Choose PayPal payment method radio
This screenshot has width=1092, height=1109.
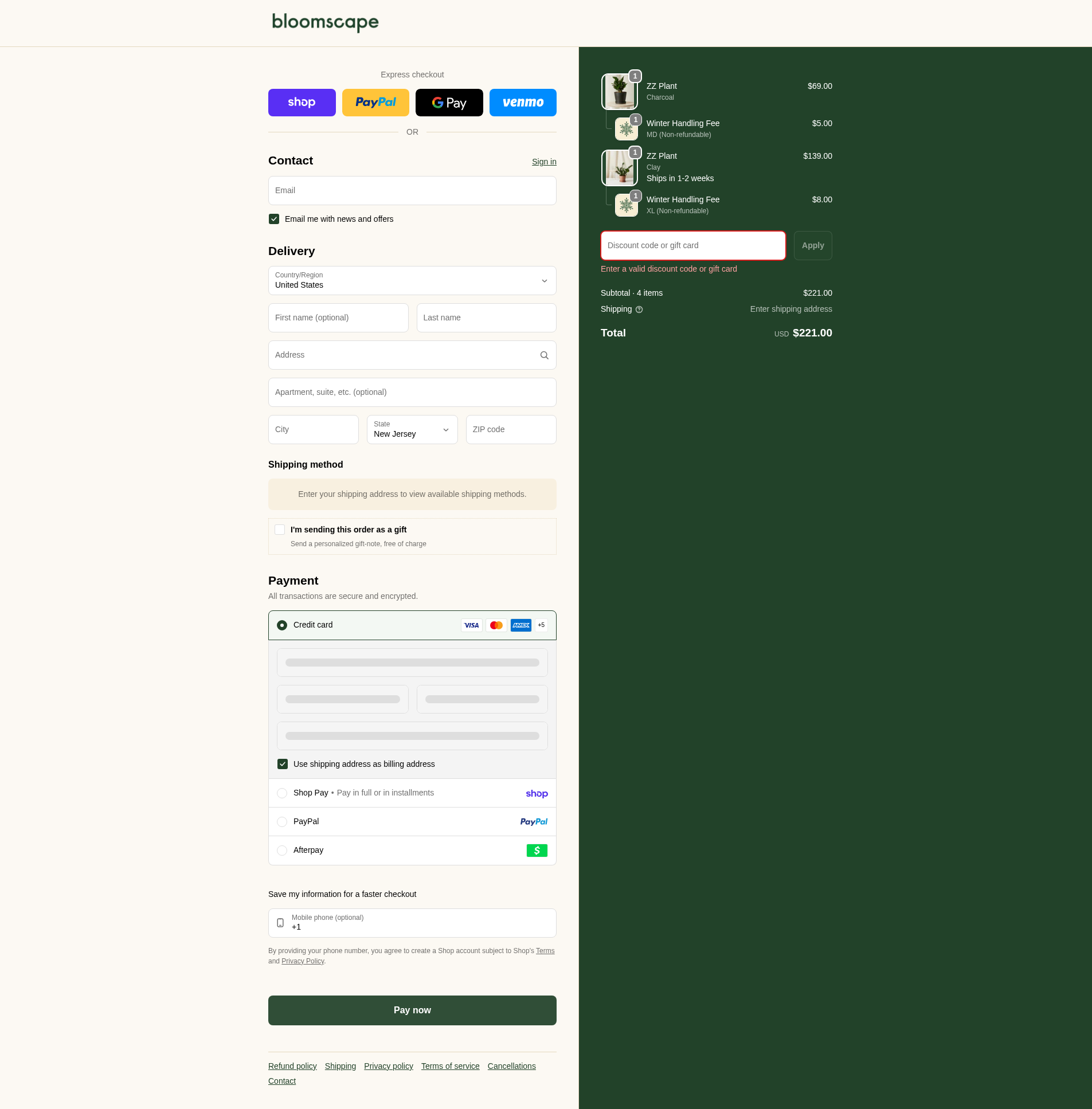point(282,822)
